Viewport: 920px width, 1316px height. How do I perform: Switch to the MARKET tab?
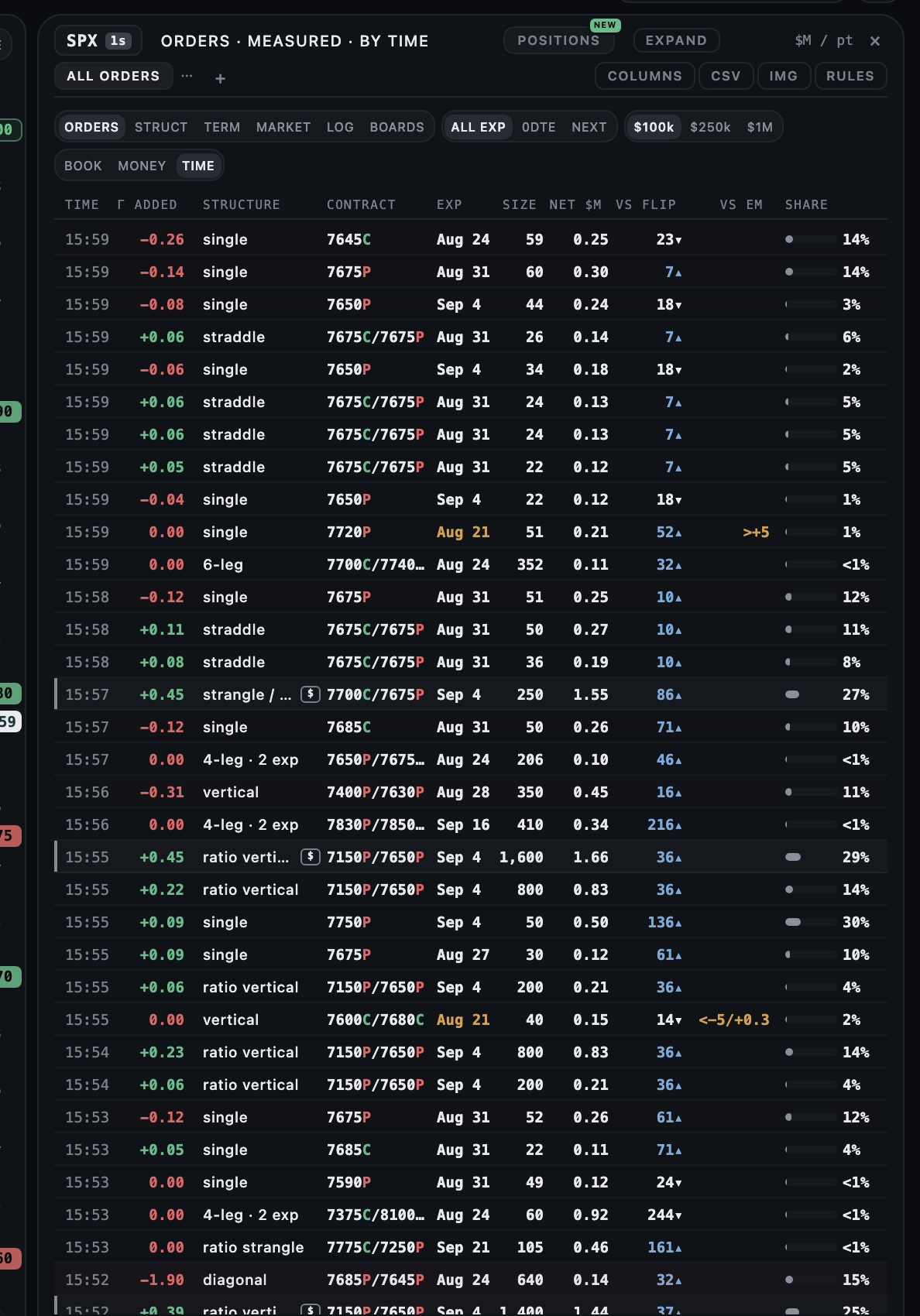[283, 127]
